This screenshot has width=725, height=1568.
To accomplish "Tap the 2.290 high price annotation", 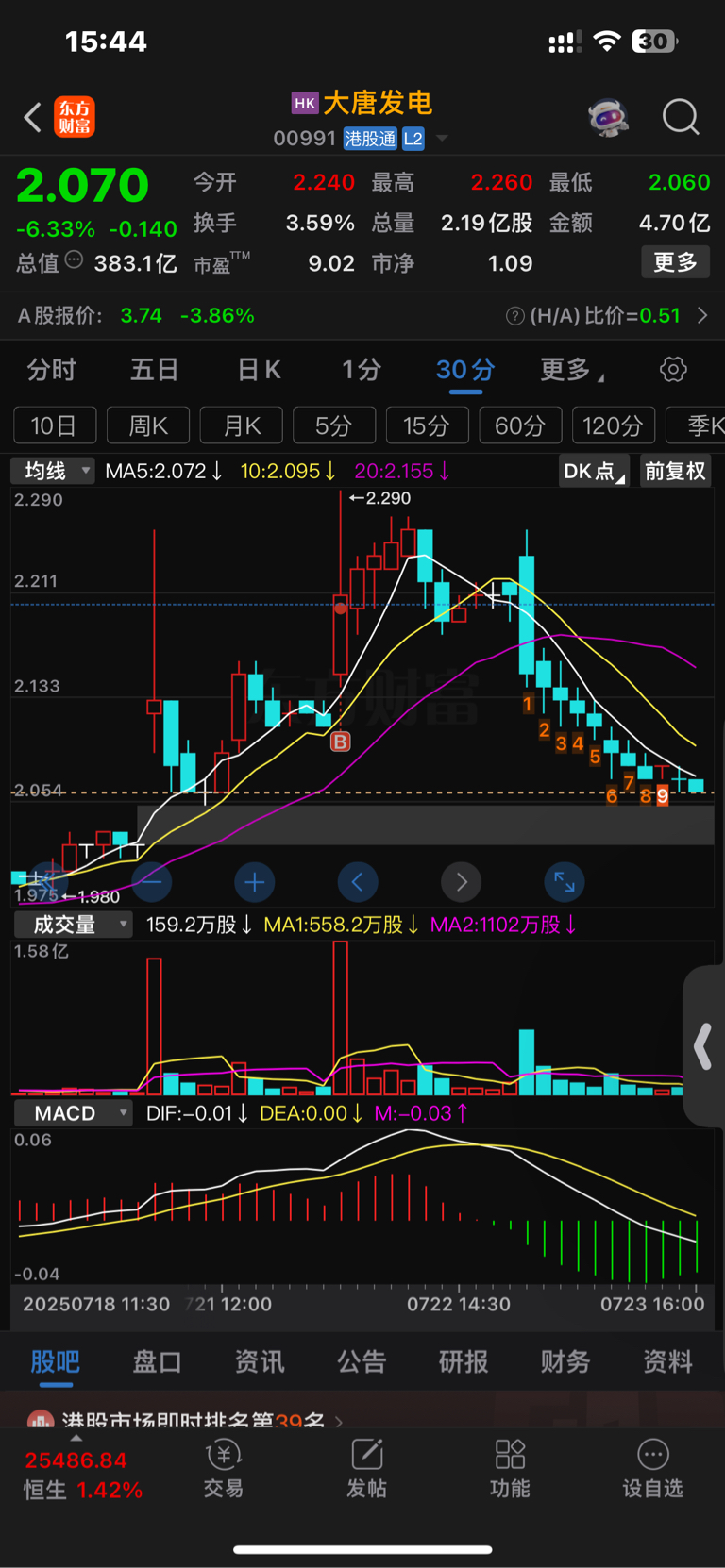I will tap(380, 498).
